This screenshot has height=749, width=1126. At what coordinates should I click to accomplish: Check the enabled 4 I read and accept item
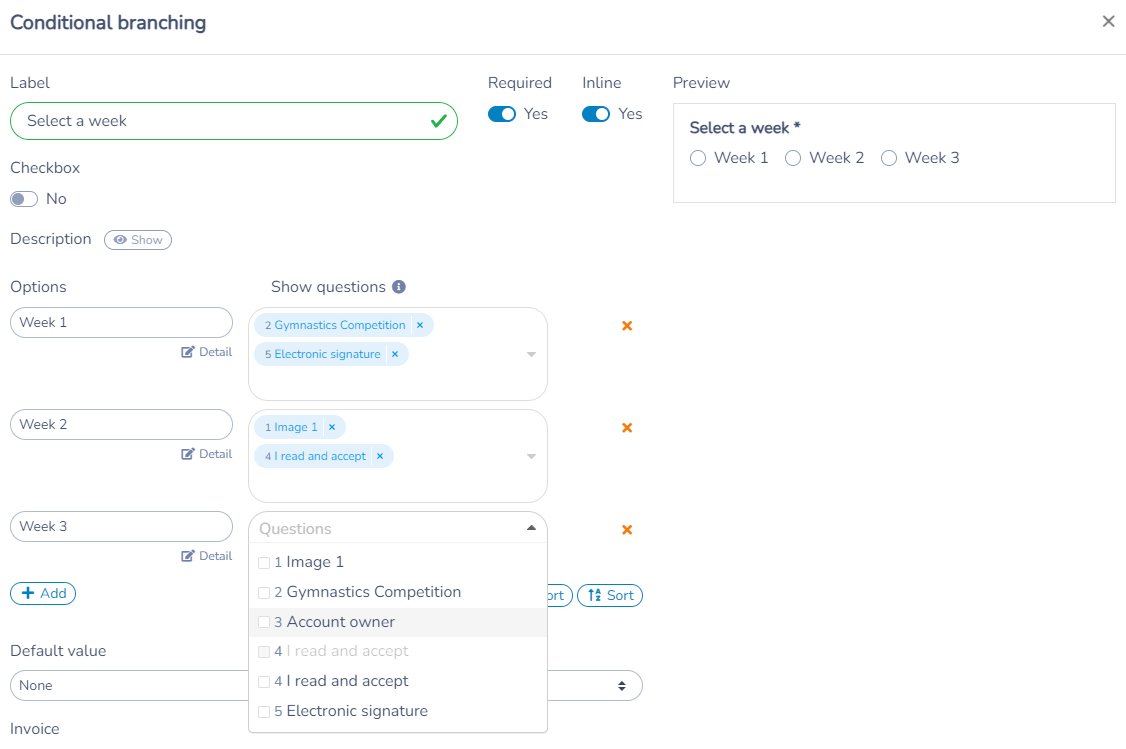264,681
